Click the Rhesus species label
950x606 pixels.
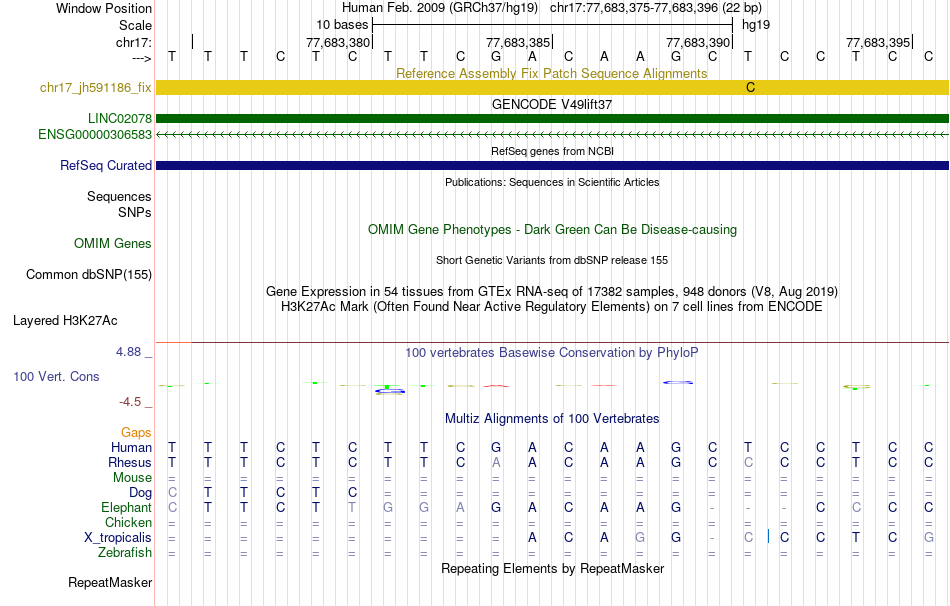(x=130, y=463)
